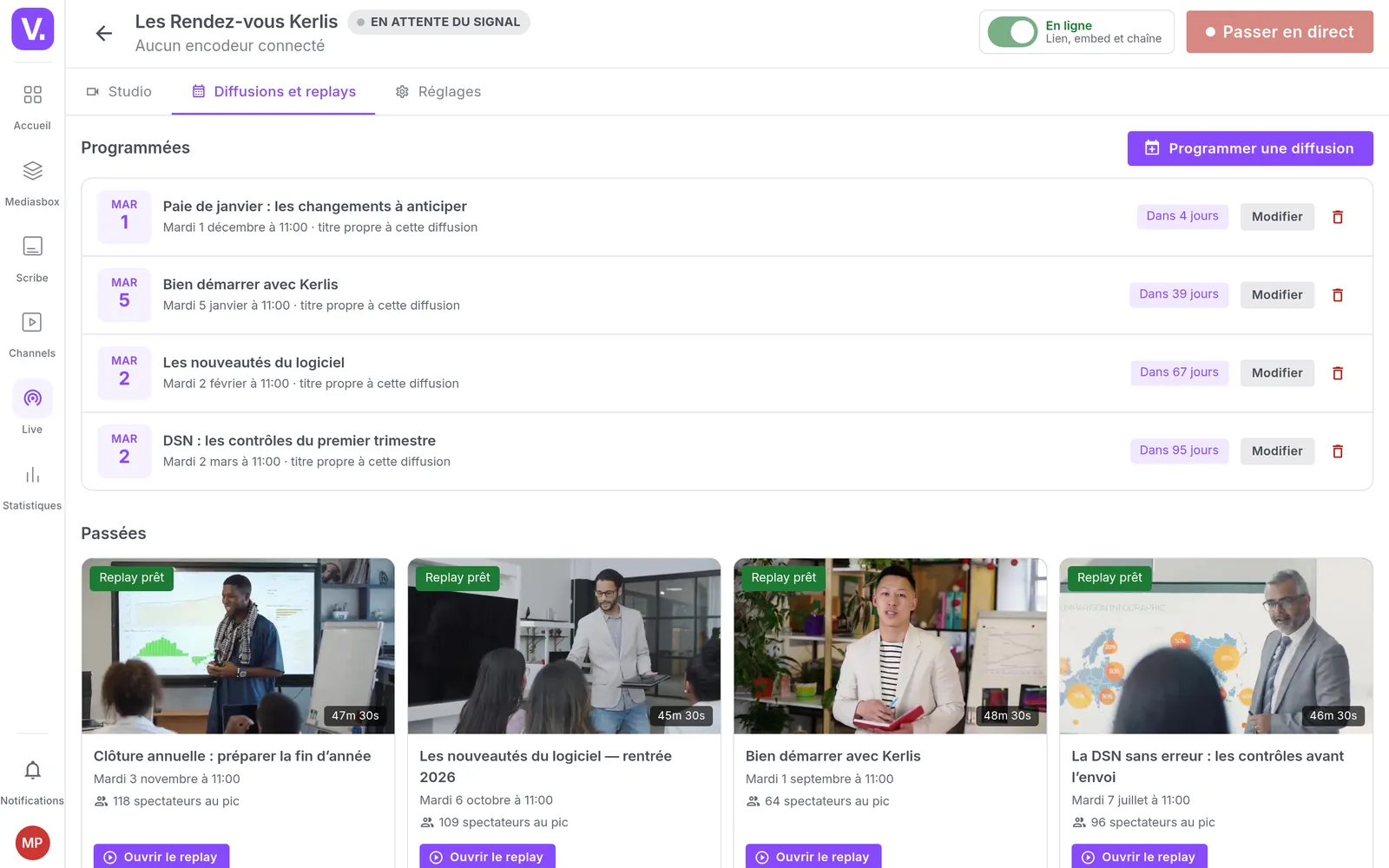
Task: Open replay of La DSN sans erreur
Action: (x=1139, y=857)
